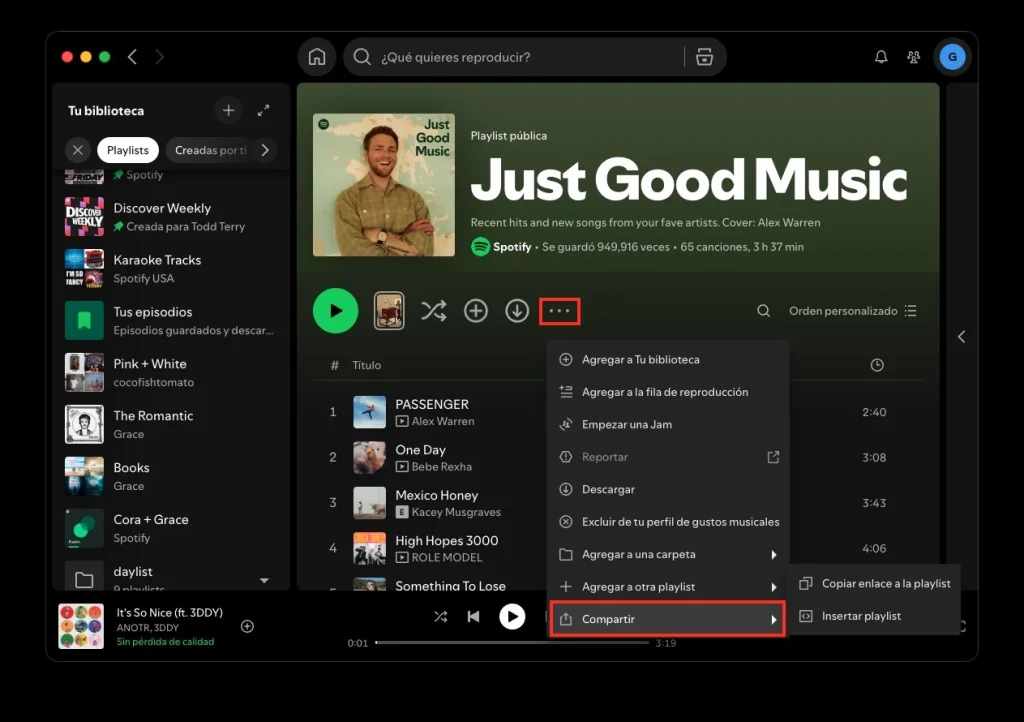This screenshot has height=722, width=1024.
Task: Open the Browse icon in search bar
Action: click(704, 57)
